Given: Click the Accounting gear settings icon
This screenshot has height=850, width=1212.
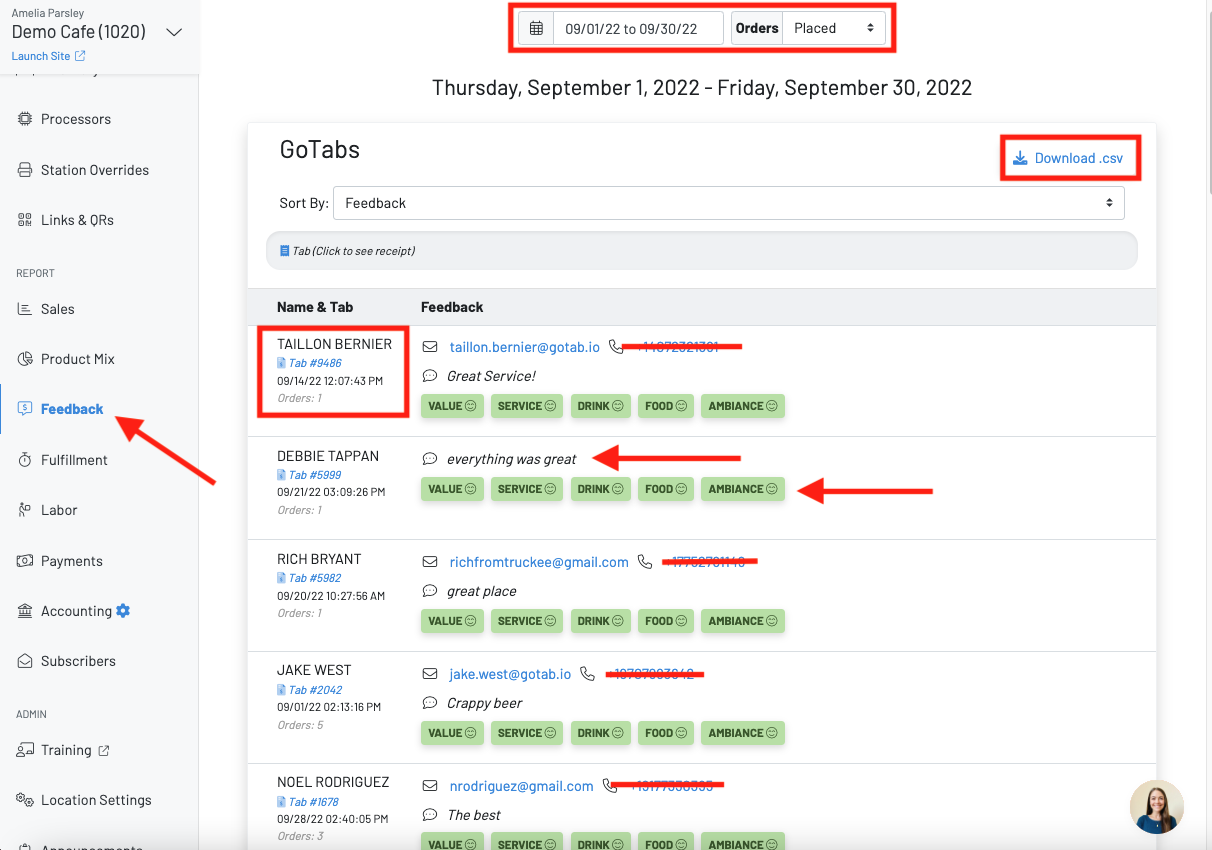Looking at the screenshot, I should coord(123,611).
